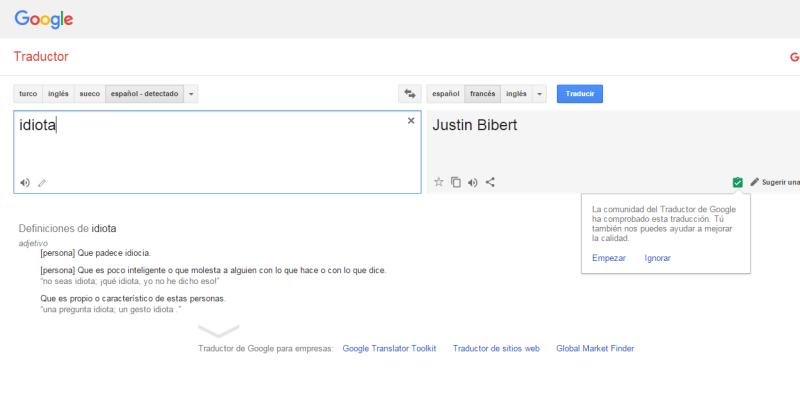Click the green verified translation shield

[737, 182]
